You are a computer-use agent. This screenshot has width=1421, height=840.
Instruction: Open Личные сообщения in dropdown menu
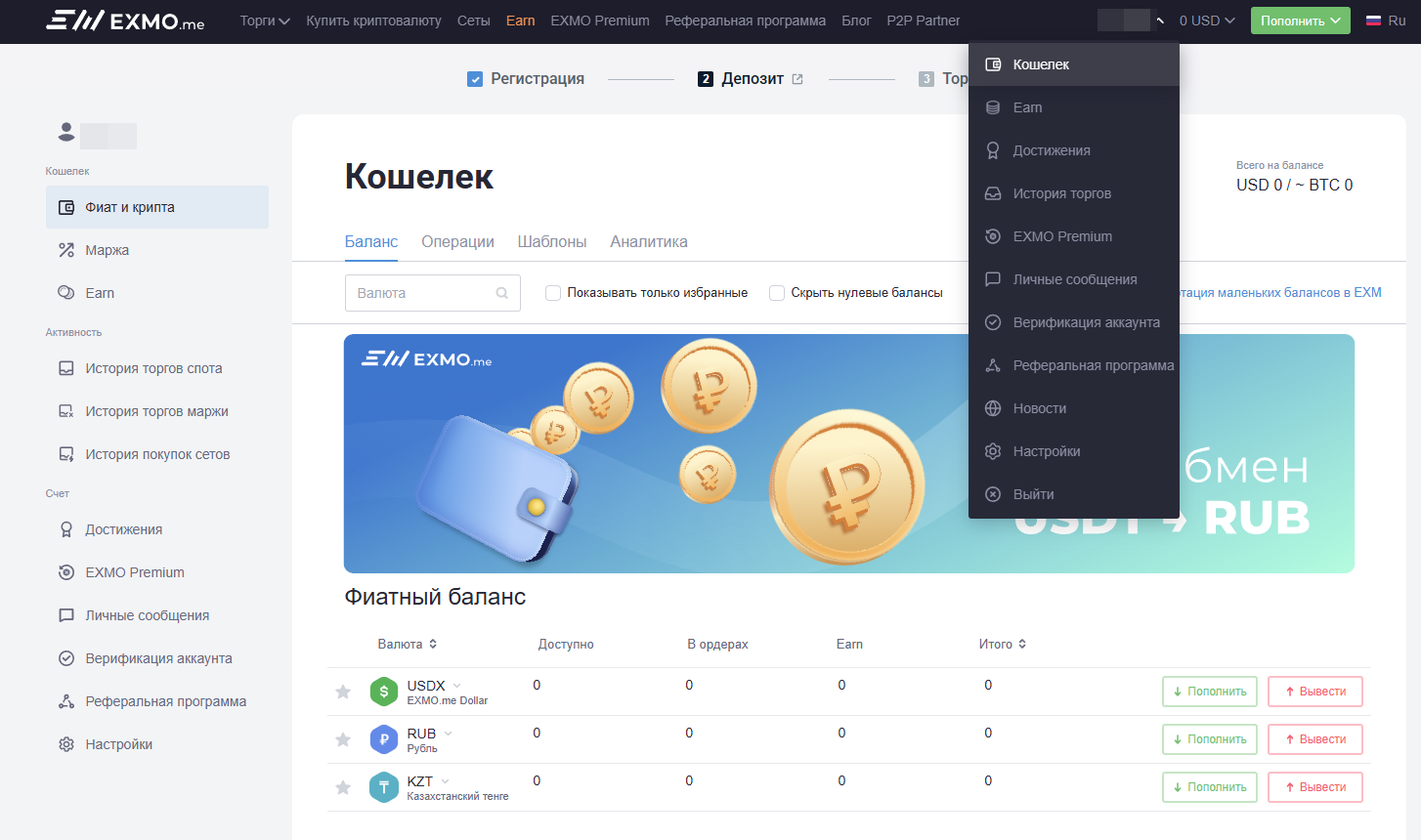1074,279
